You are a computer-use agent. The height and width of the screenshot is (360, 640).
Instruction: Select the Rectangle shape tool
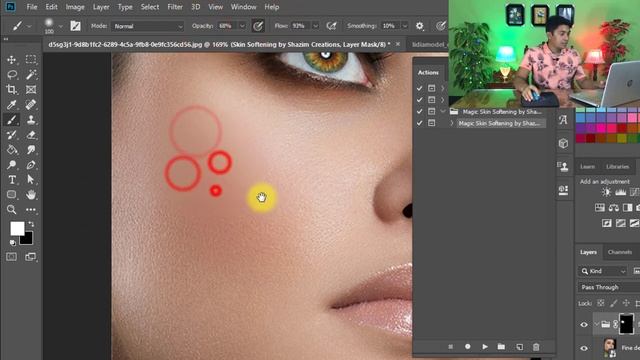(11, 194)
